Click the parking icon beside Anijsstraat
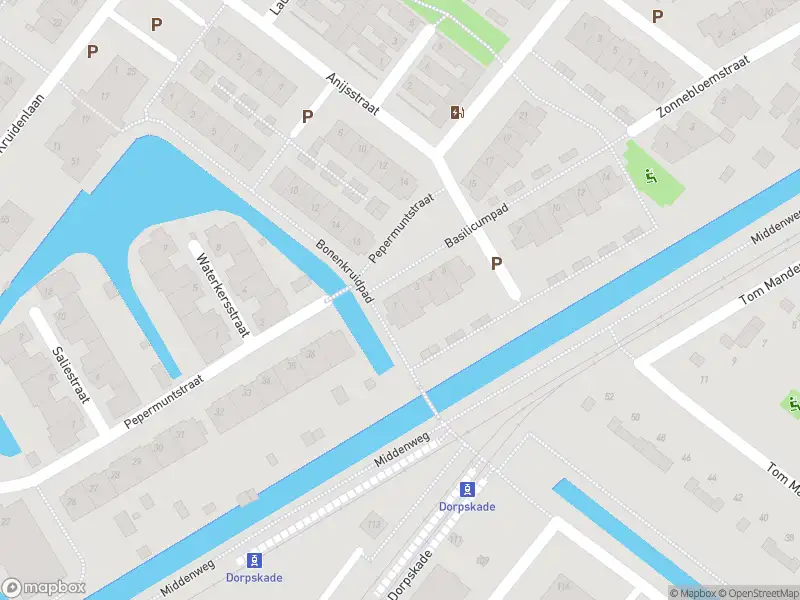The height and width of the screenshot is (600, 800). point(307,117)
